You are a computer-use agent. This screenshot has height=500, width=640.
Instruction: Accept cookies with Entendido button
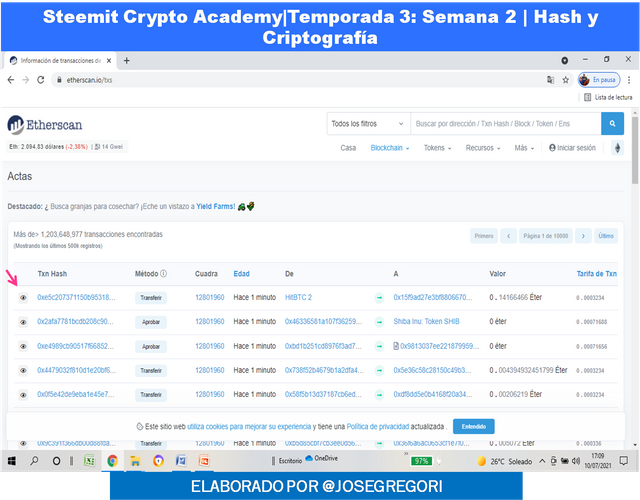(474, 427)
